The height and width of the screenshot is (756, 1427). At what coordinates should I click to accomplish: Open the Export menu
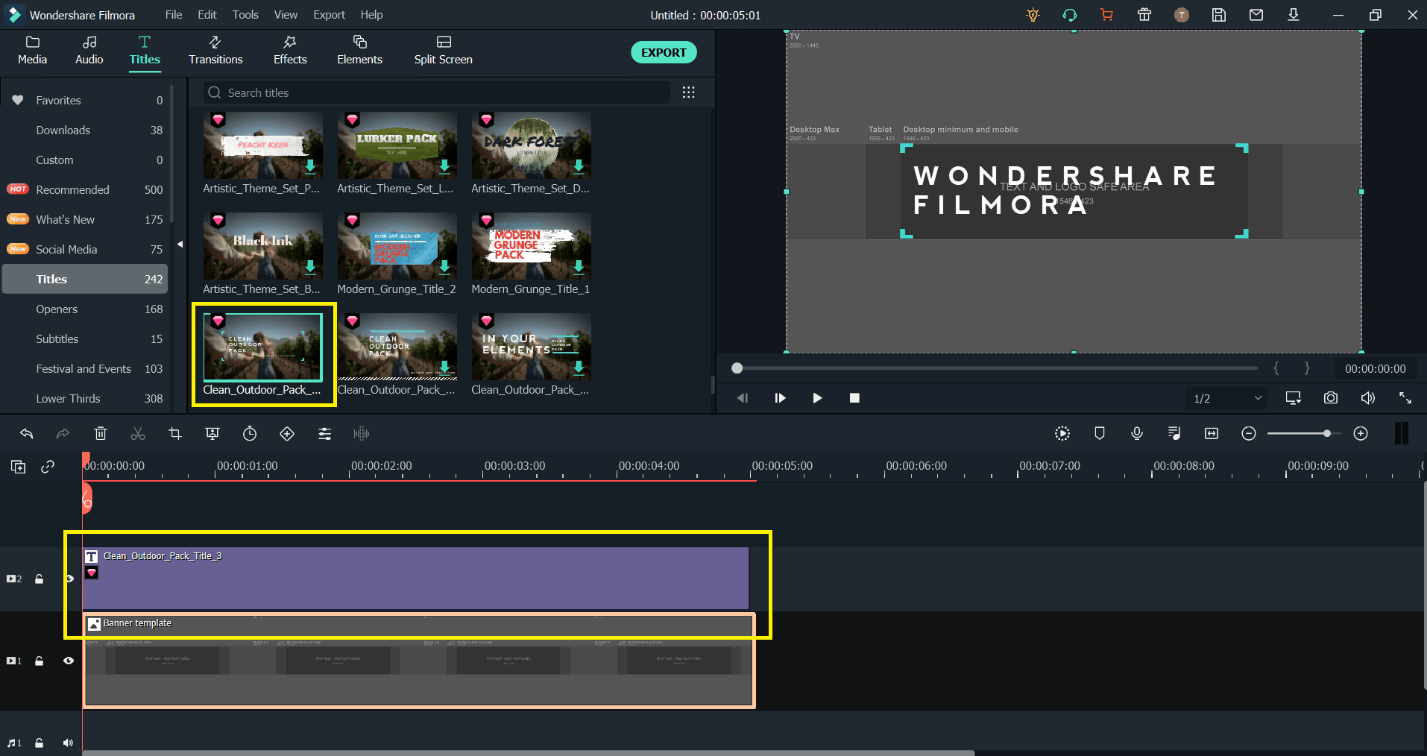(x=329, y=15)
